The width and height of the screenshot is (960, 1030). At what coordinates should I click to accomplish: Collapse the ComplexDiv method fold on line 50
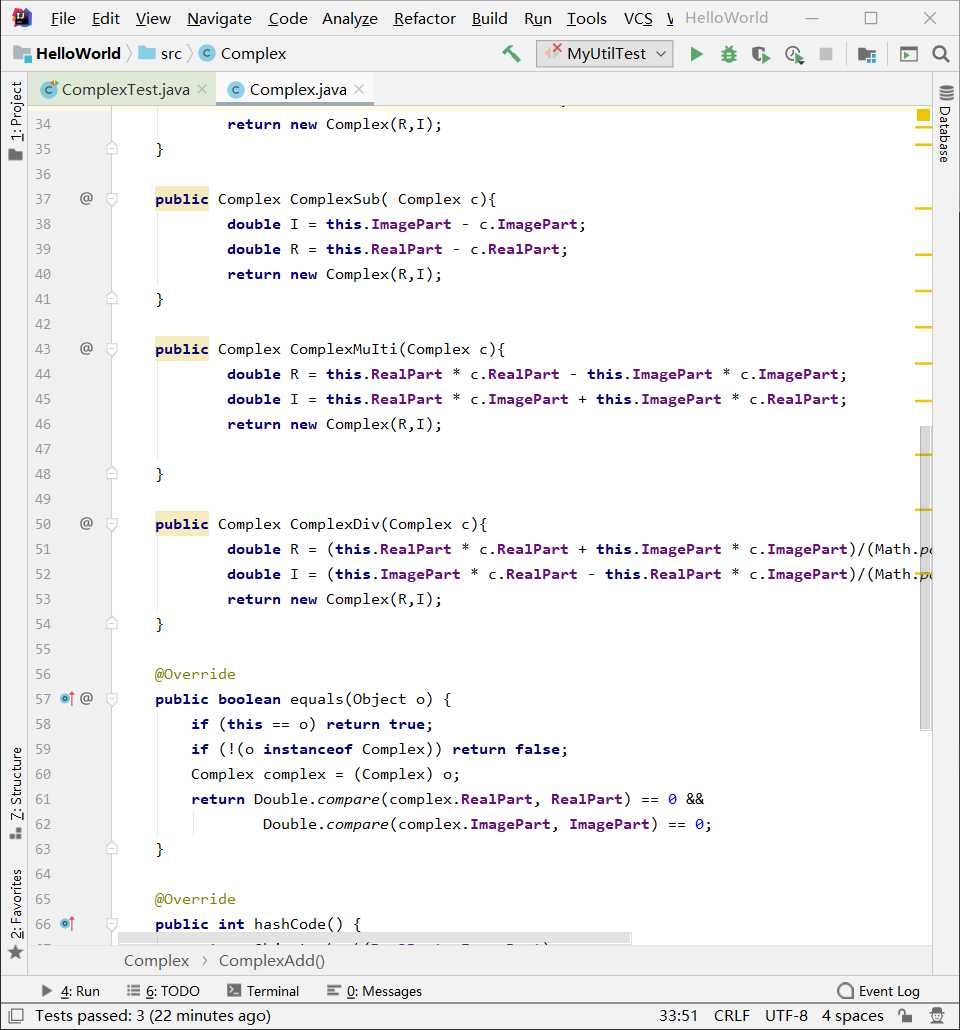[112, 524]
